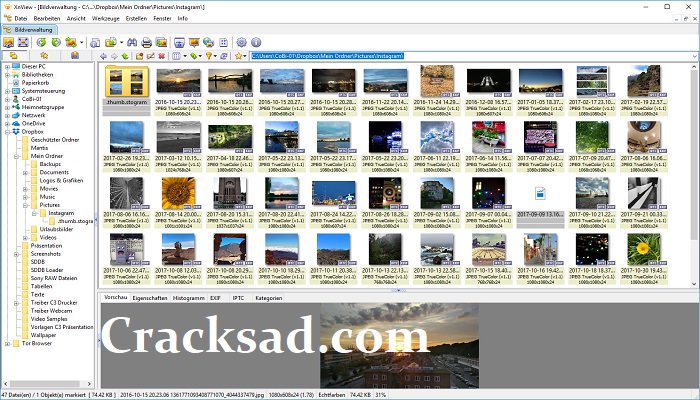Viewport: 700px width, 400px height.
Task: Open the Ansicht menu
Action: pos(76,18)
